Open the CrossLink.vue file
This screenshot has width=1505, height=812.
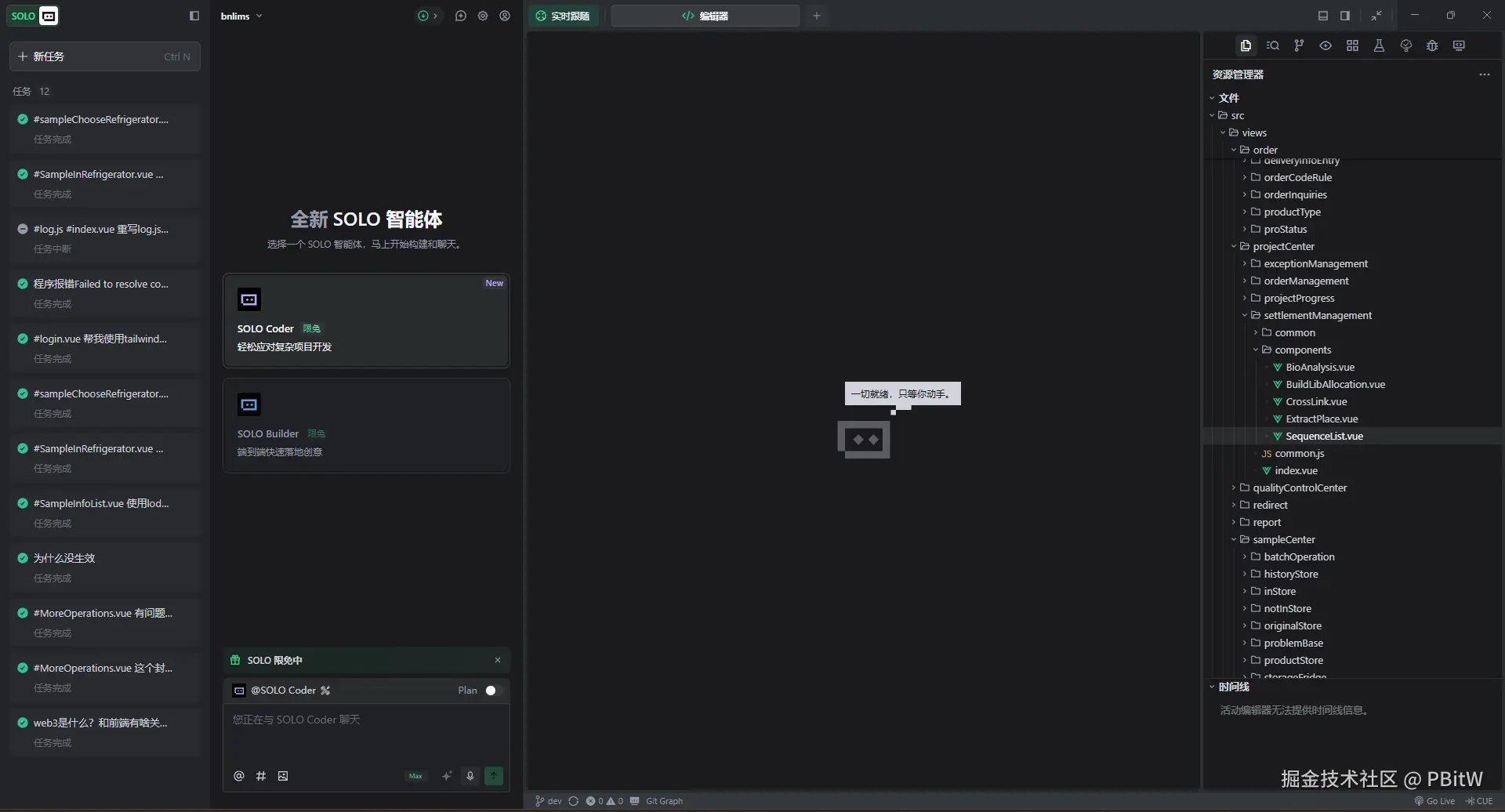pyautogui.click(x=1316, y=401)
